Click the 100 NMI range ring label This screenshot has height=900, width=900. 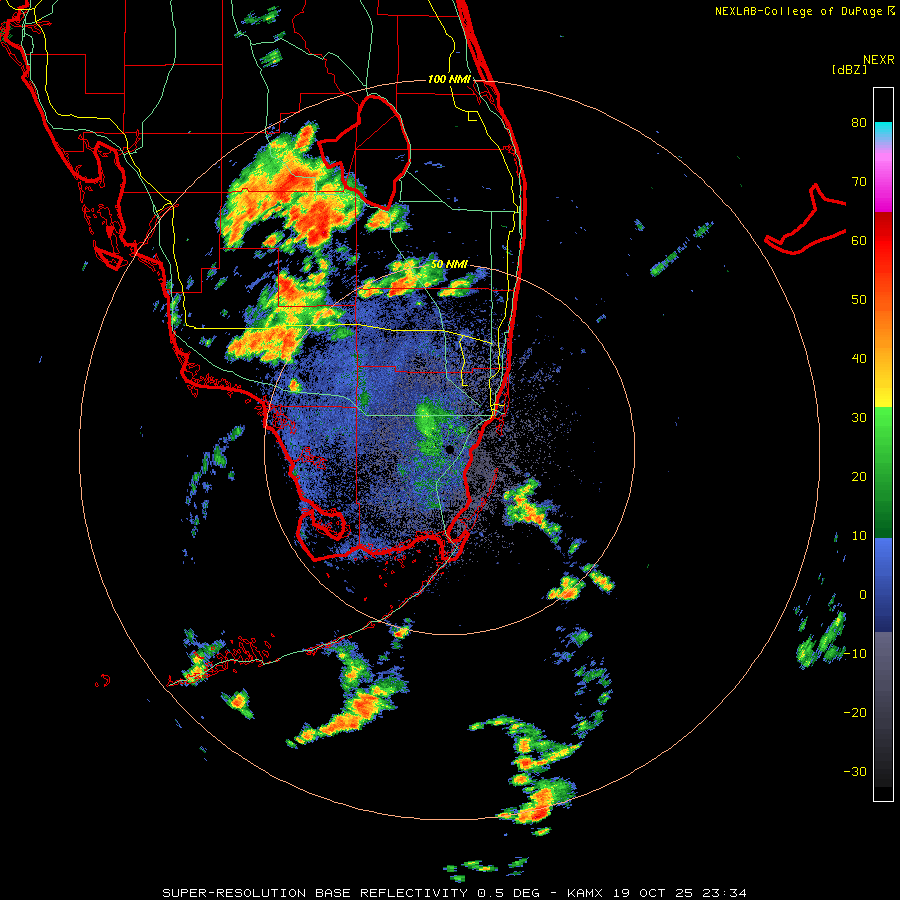coord(449,79)
